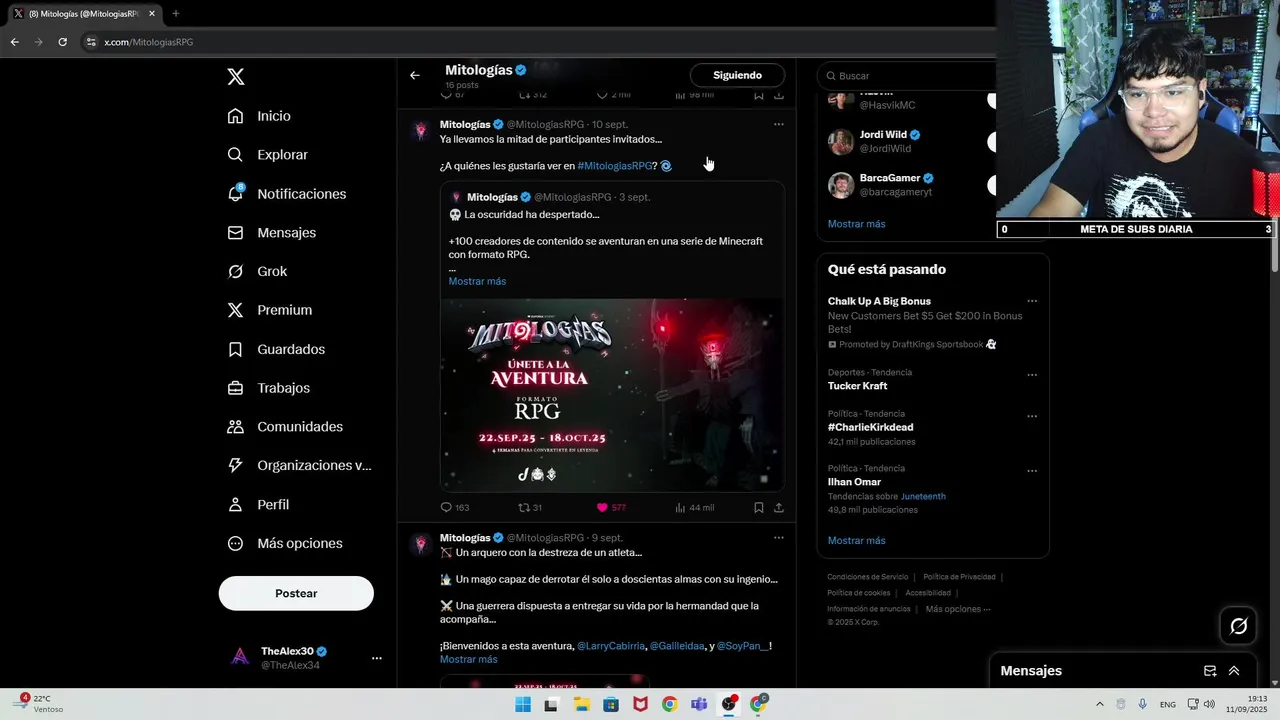Click the Postear button

296,593
